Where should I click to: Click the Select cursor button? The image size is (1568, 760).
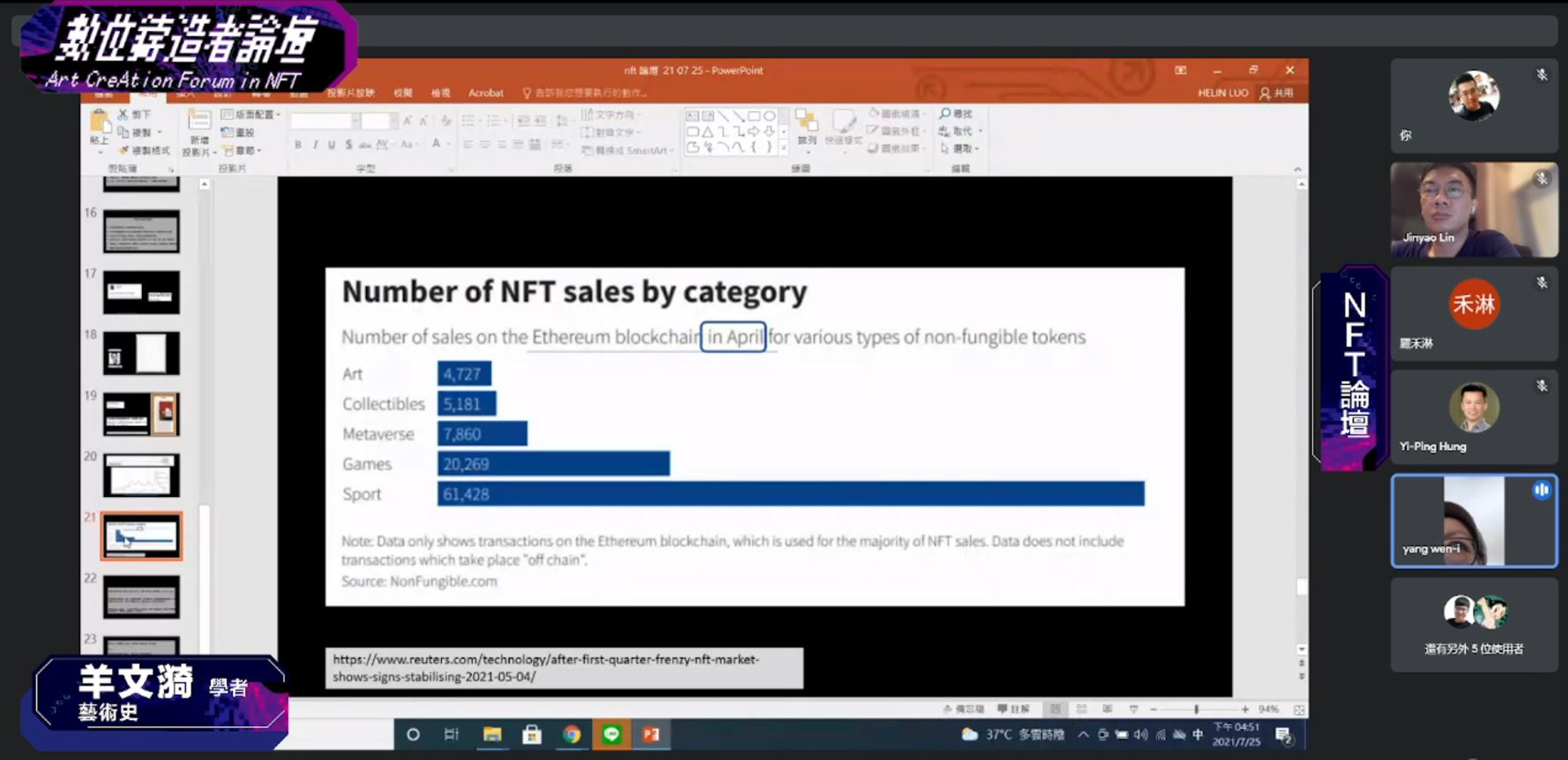(959, 149)
